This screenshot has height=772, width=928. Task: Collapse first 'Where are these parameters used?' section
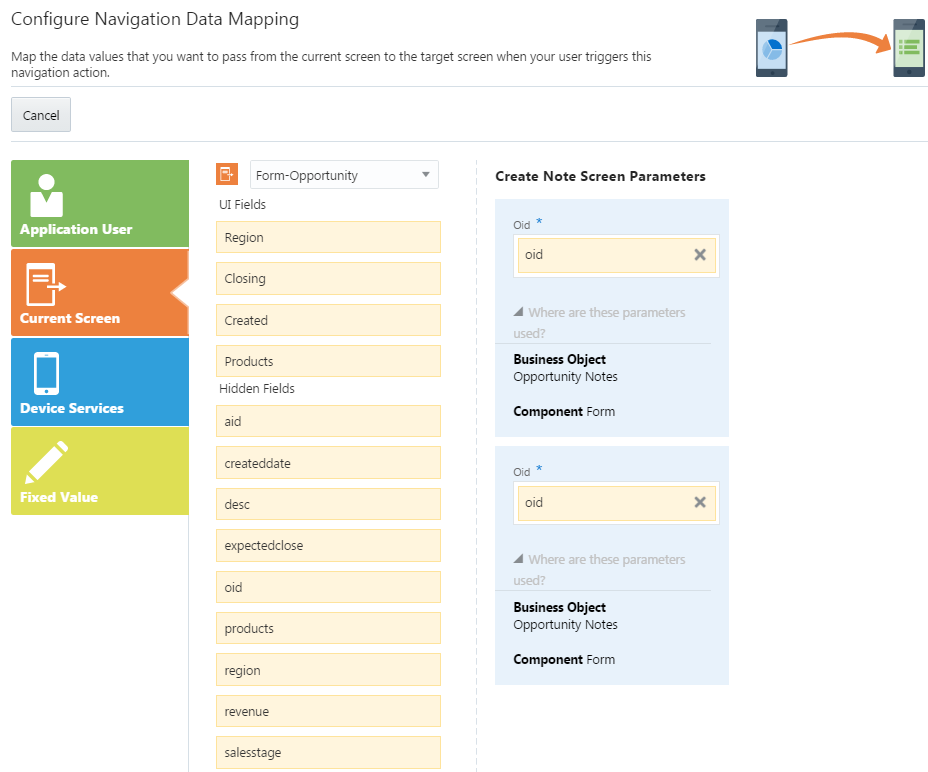[519, 313]
